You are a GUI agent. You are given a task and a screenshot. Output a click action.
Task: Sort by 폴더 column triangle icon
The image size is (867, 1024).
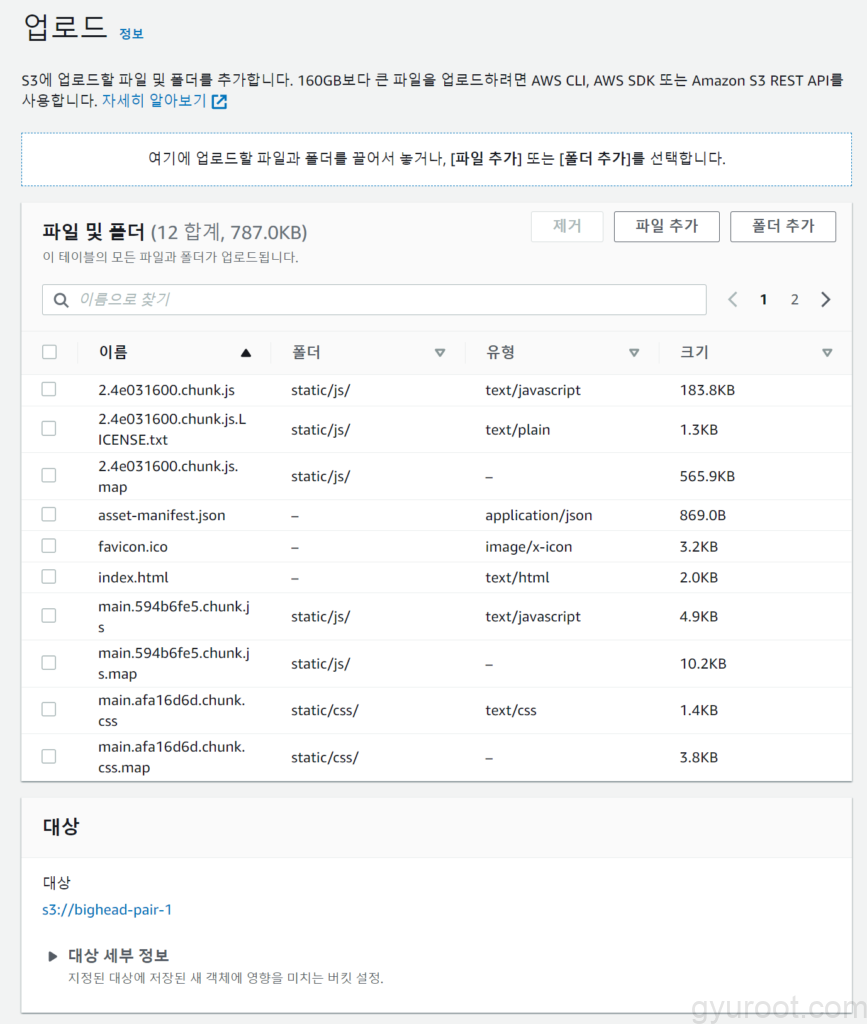coord(440,353)
